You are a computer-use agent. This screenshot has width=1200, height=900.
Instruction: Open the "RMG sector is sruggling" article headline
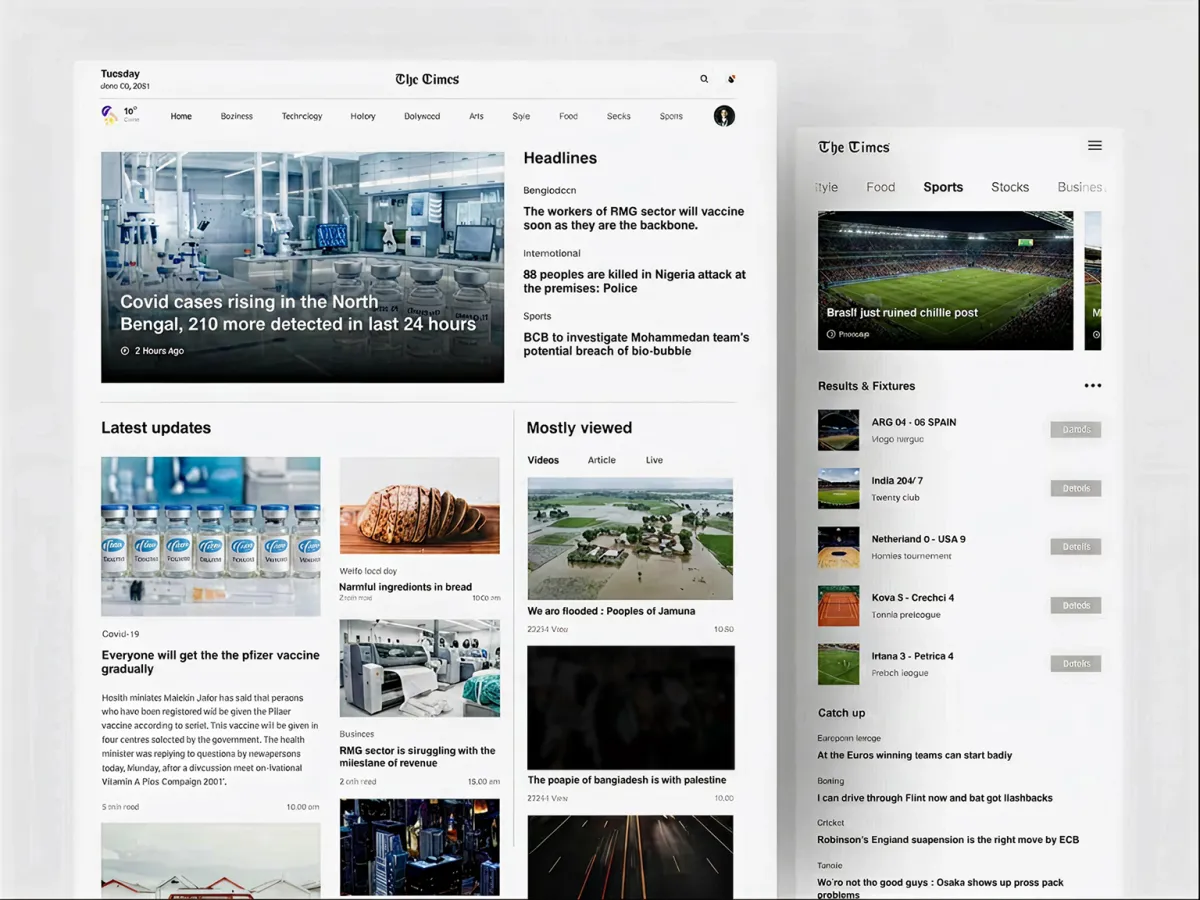(417, 757)
